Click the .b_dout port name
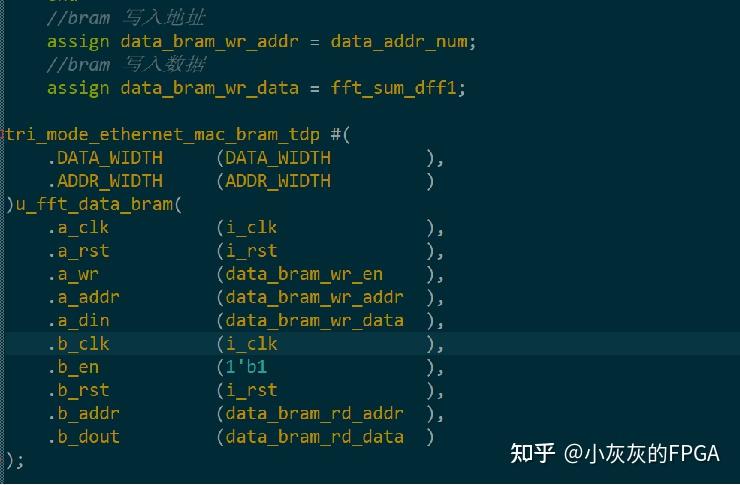 pos(82,436)
